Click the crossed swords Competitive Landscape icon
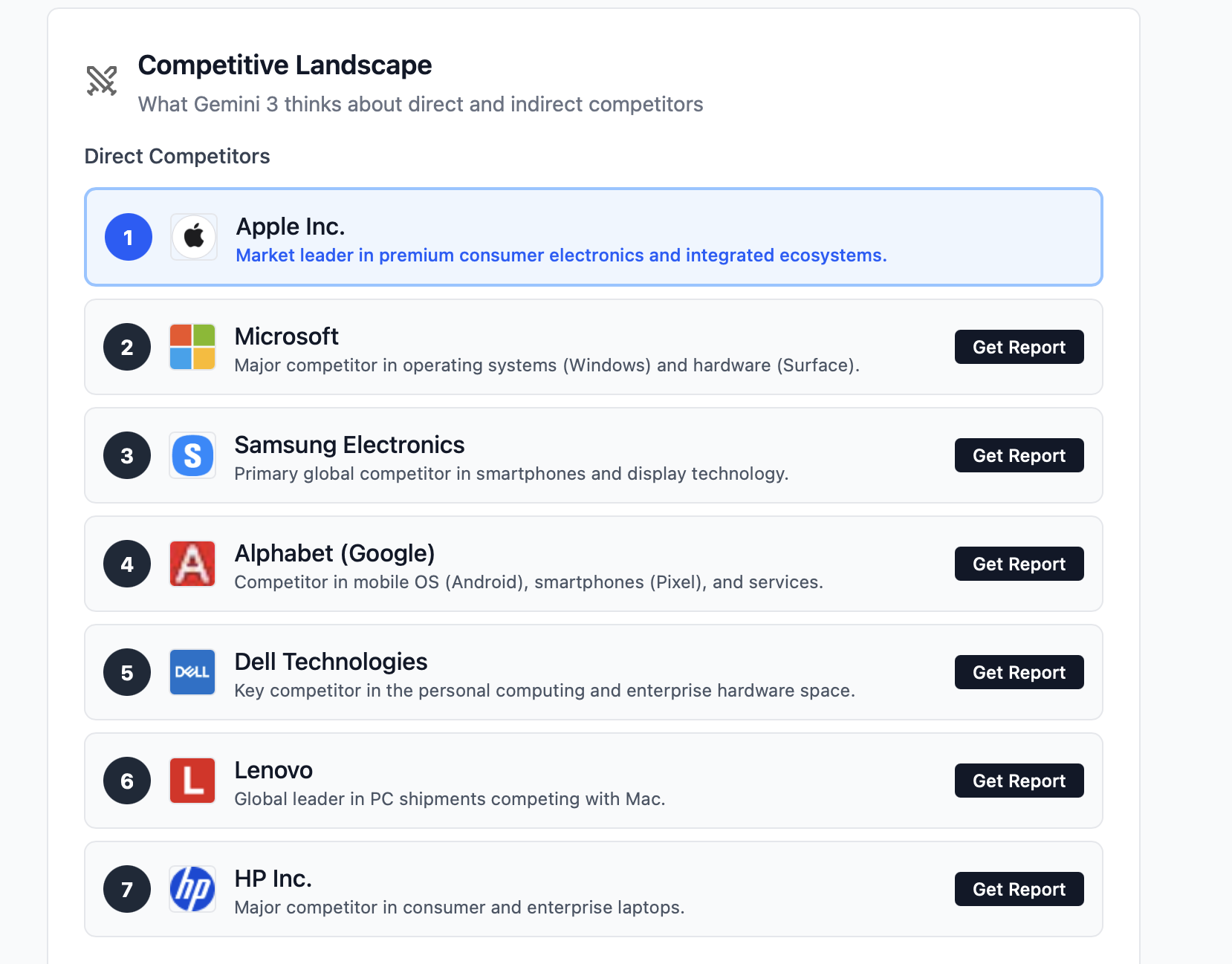The width and height of the screenshot is (1232, 964). [102, 80]
